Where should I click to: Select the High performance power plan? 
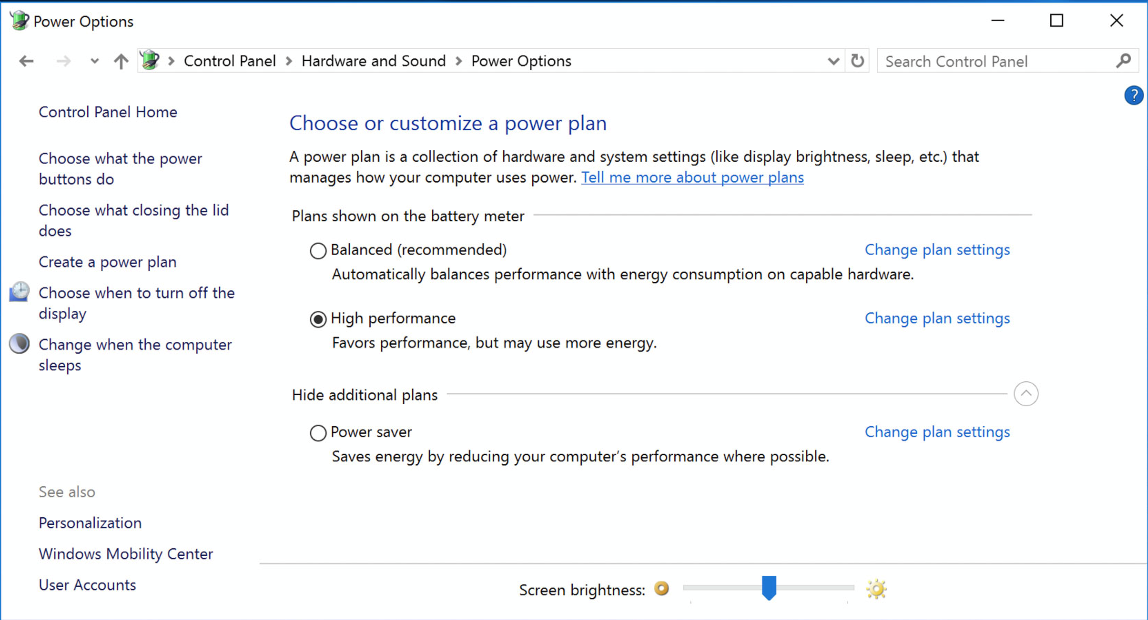(318, 319)
